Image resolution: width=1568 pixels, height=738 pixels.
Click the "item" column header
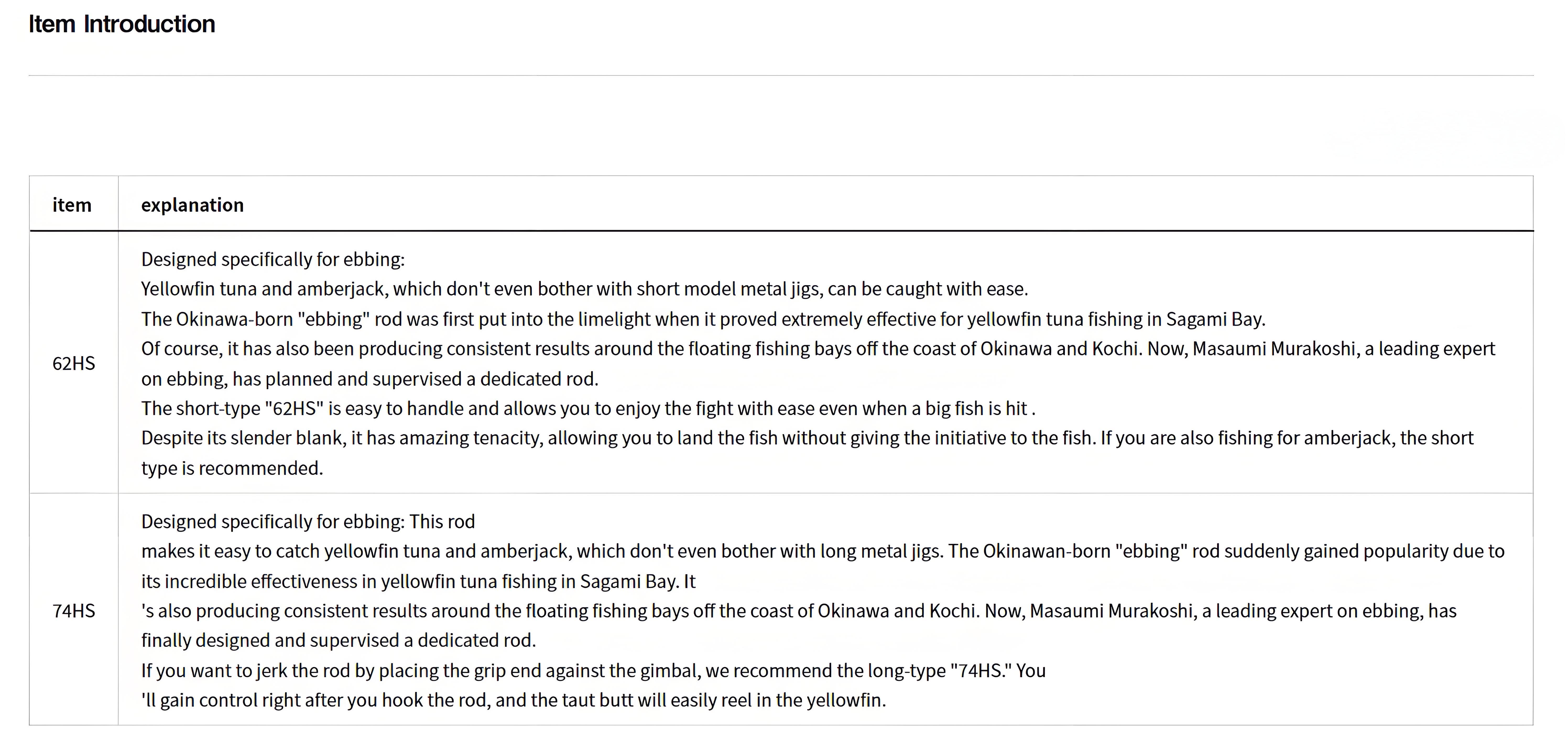[x=72, y=205]
